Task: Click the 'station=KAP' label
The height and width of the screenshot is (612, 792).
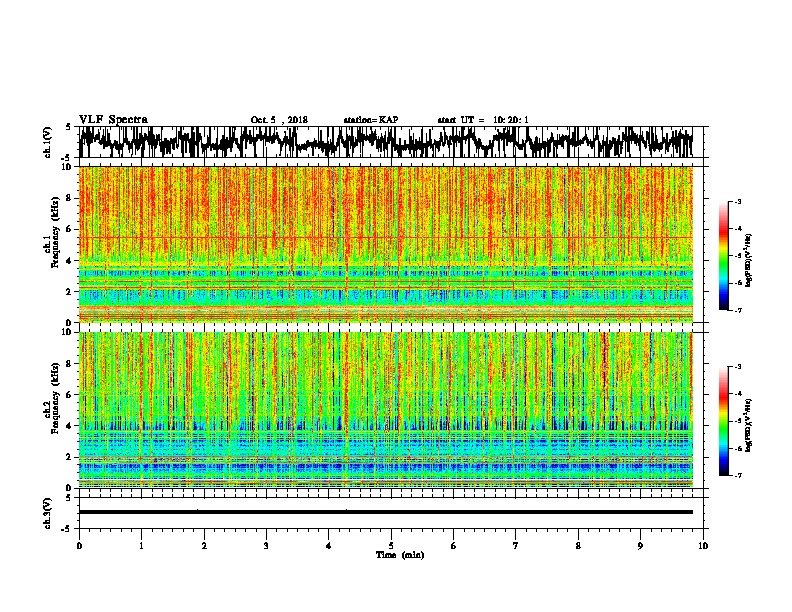Action: [371, 120]
